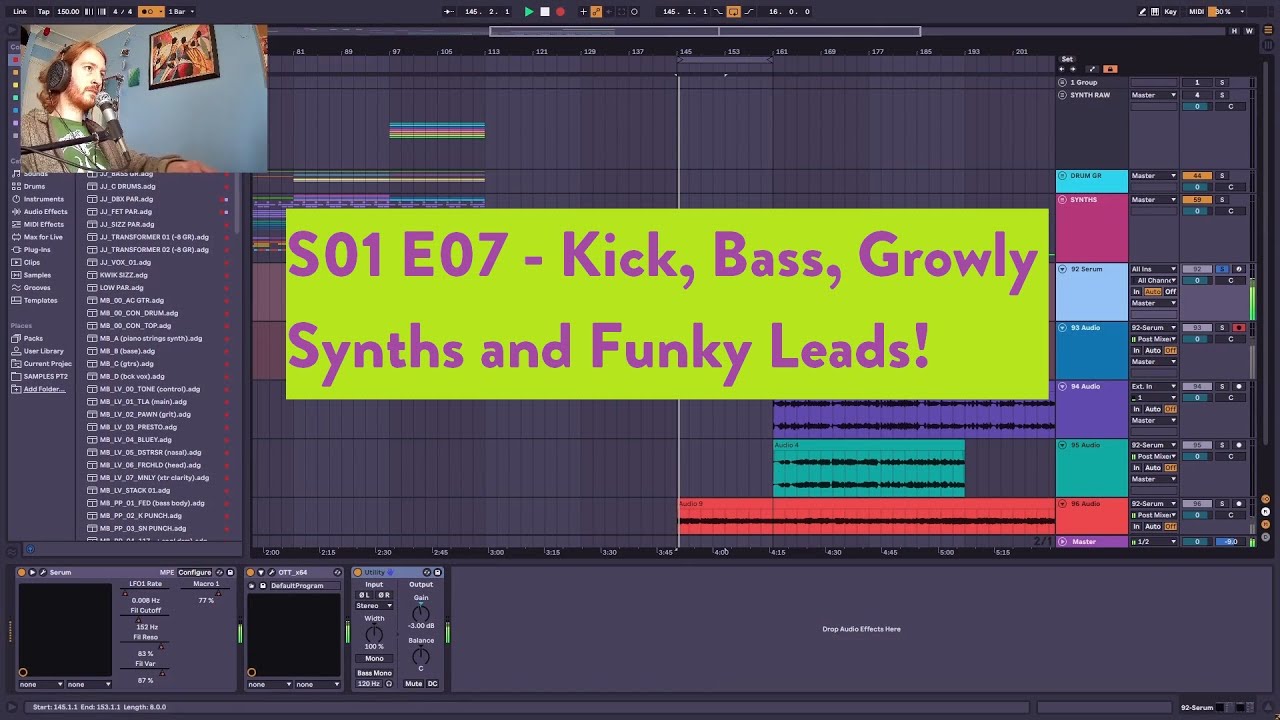Open Audio Effects browser category
1280x720 pixels.
[46, 212]
